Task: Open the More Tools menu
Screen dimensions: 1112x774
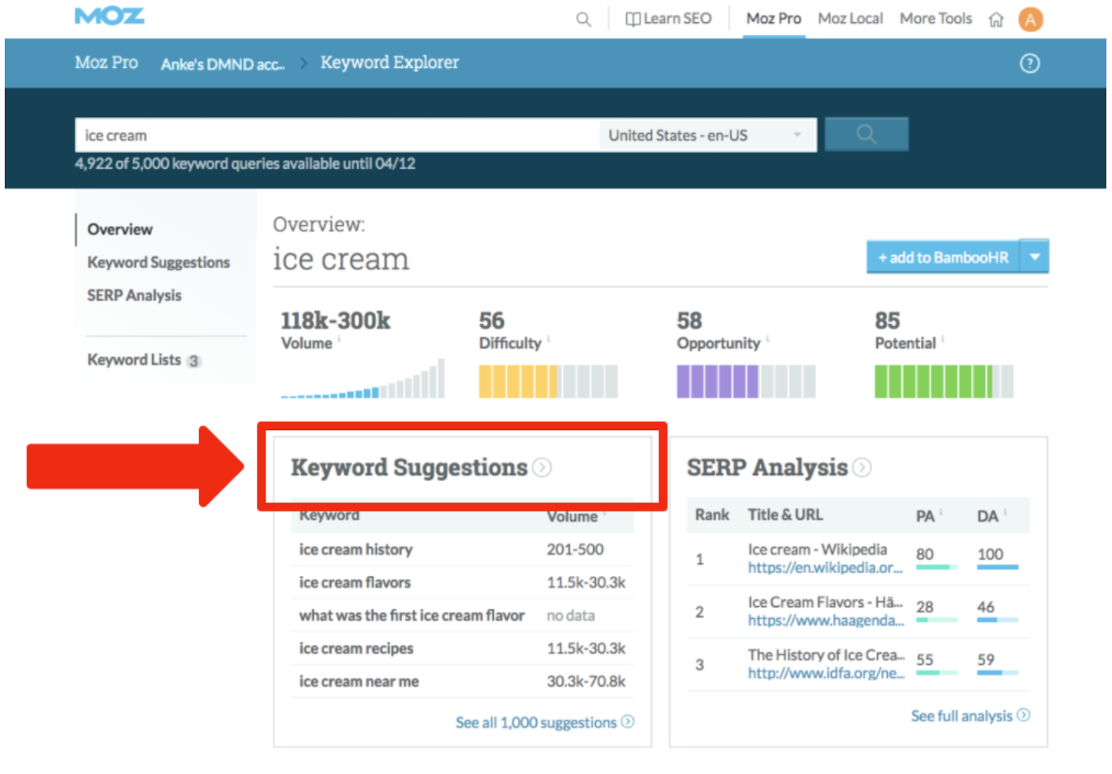Action: pos(935,19)
